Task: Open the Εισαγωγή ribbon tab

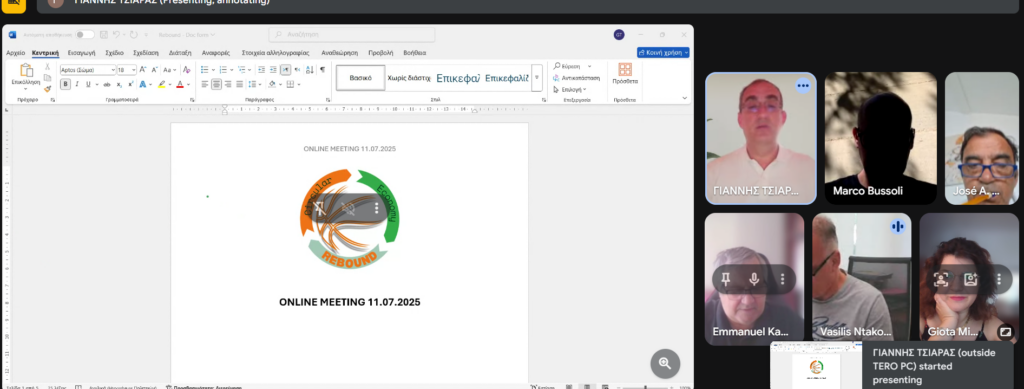Action: pyautogui.click(x=82, y=53)
